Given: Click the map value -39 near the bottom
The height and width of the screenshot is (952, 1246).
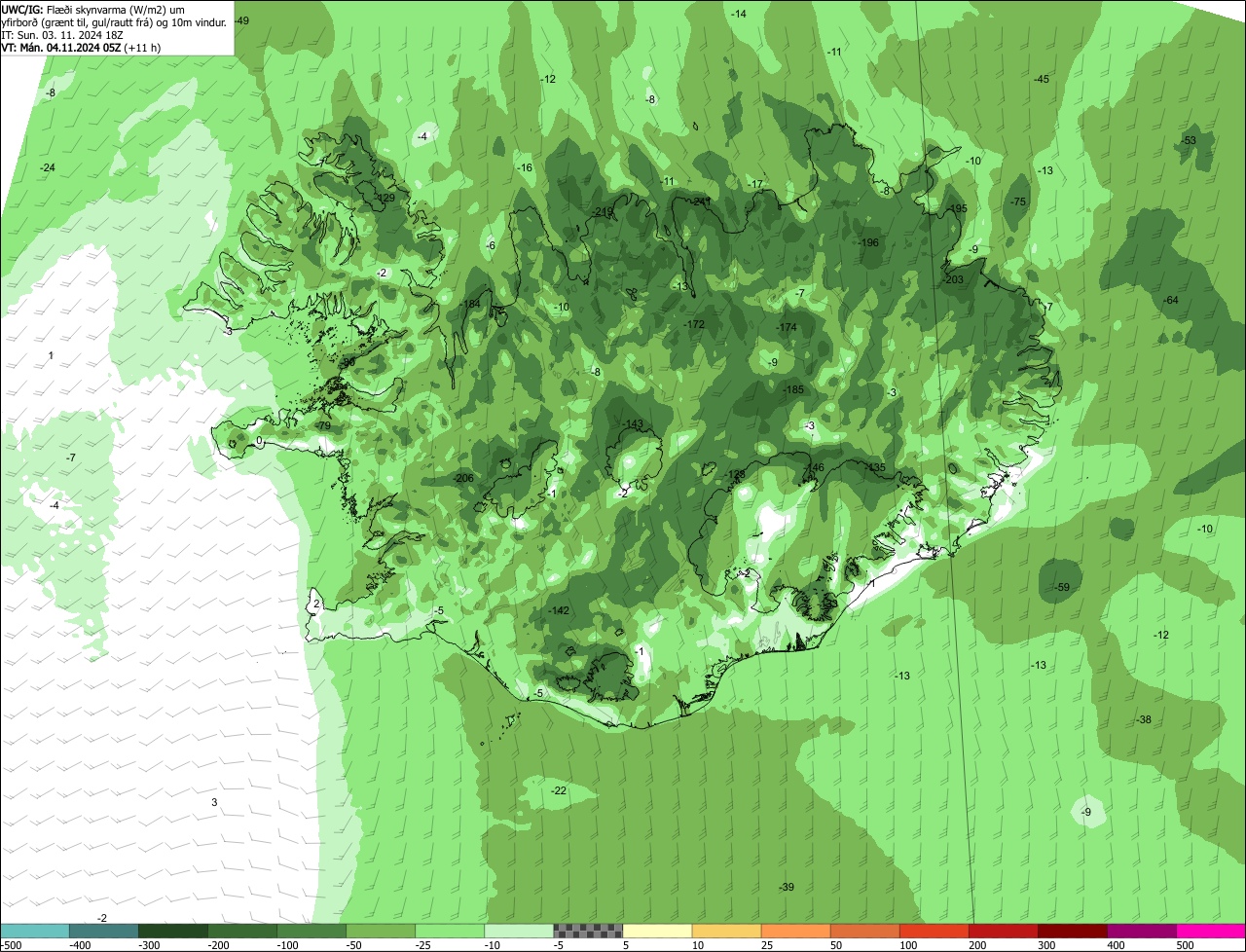Looking at the screenshot, I should tap(787, 887).
